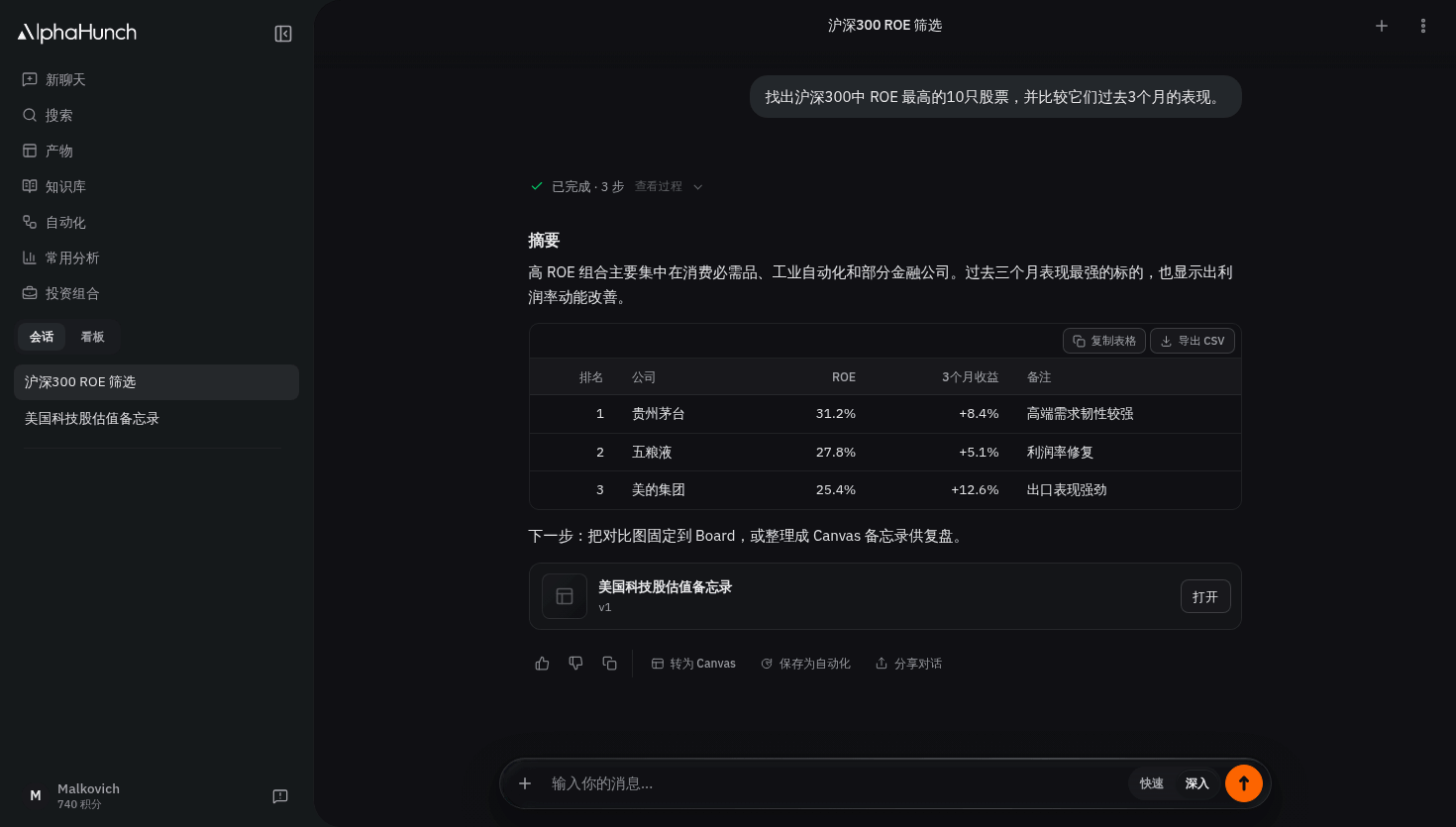Expand 查看过程 to view steps

click(669, 186)
